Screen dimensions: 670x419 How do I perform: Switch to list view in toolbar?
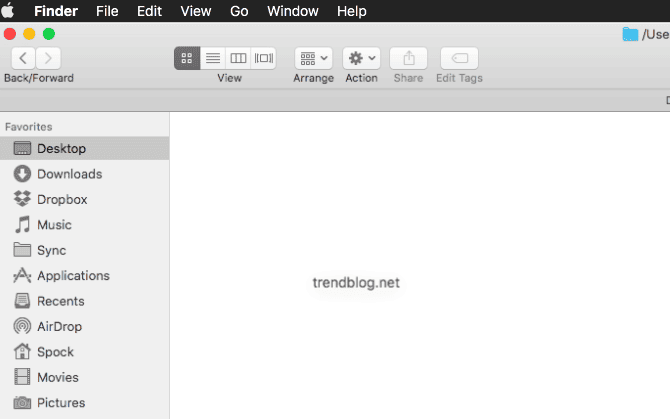(x=213, y=58)
